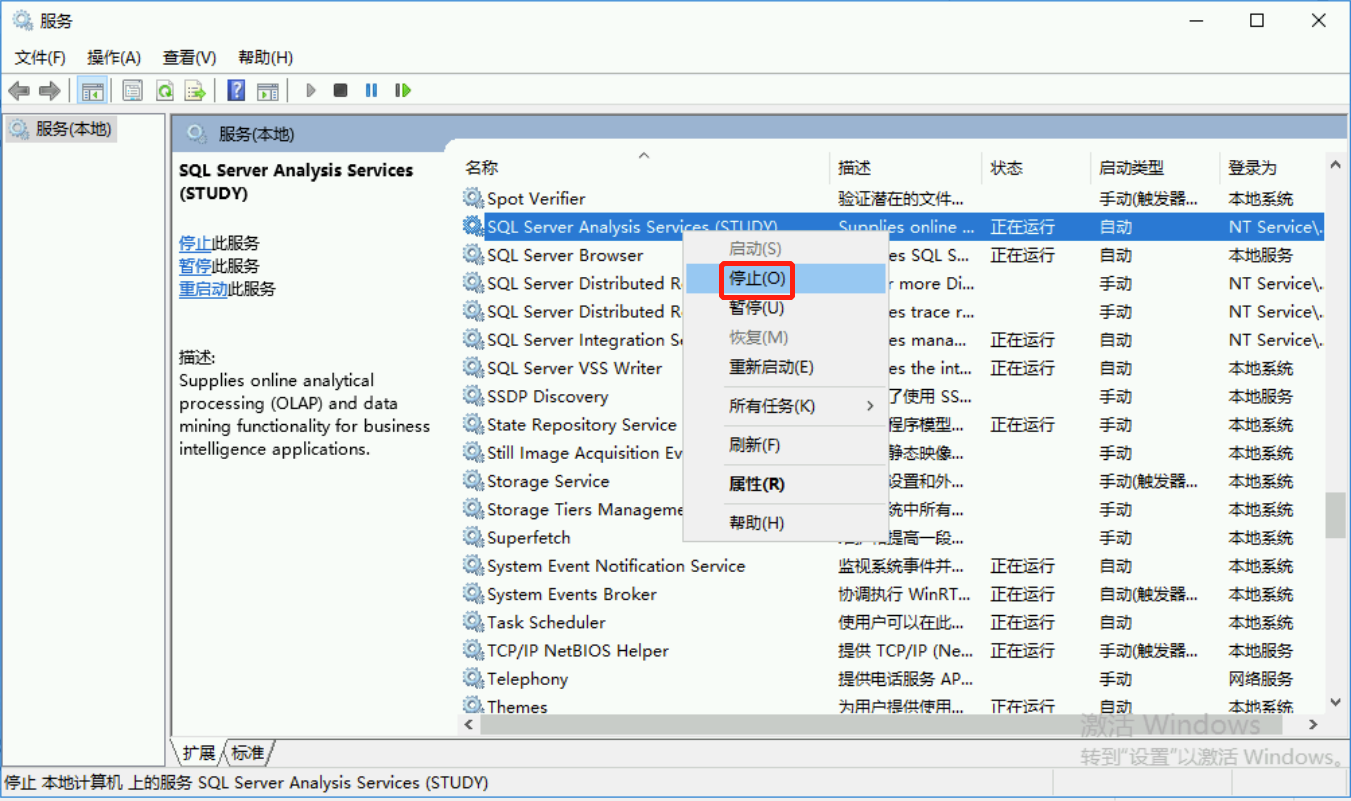Click the horizontal scrollbar right arrow
The image size is (1351, 801).
click(x=1314, y=724)
